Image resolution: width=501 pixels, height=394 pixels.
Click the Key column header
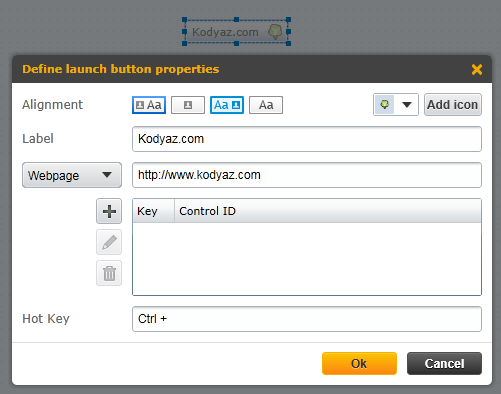tap(154, 211)
